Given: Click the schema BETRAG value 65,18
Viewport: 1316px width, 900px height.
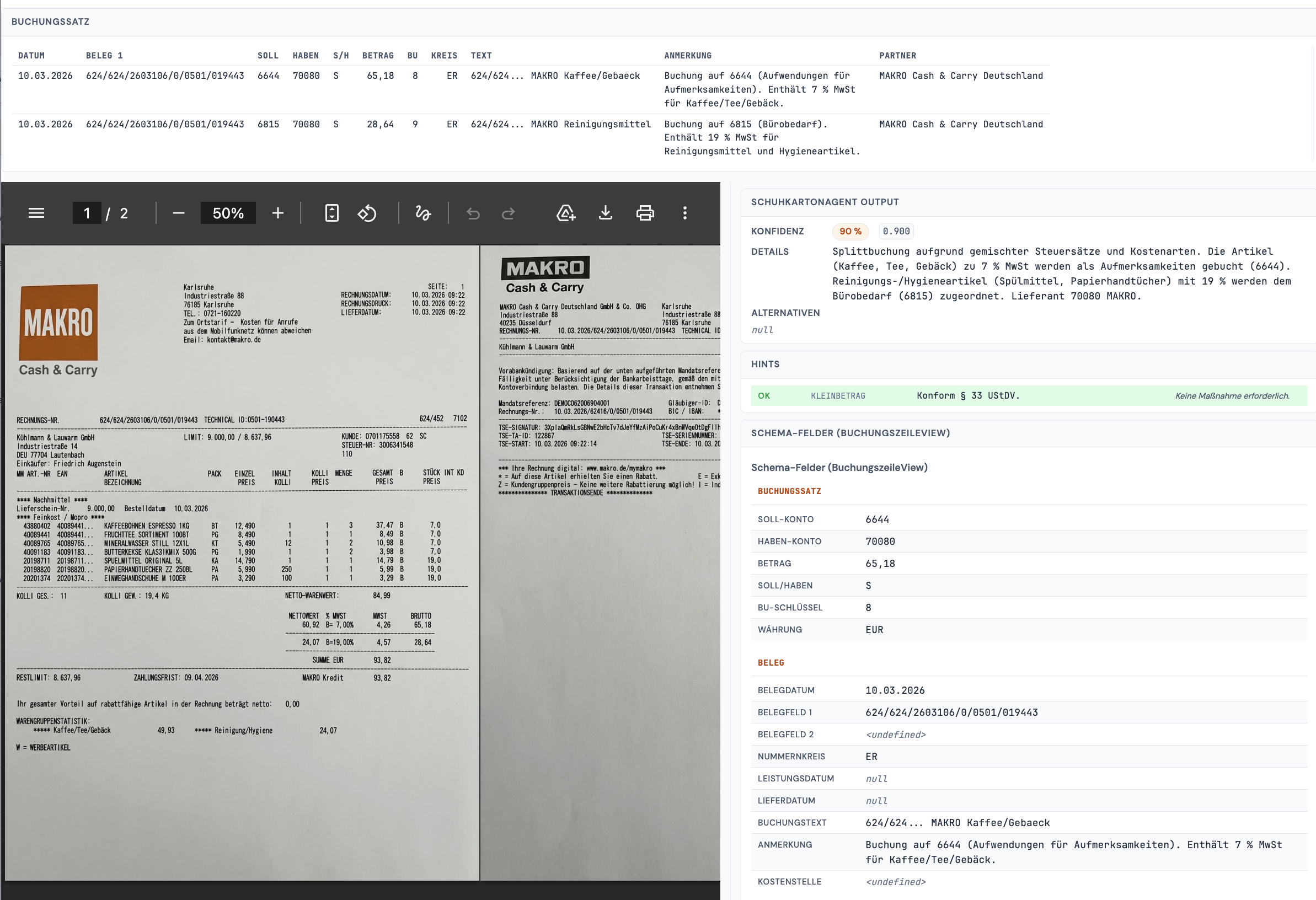Looking at the screenshot, I should click(880, 563).
